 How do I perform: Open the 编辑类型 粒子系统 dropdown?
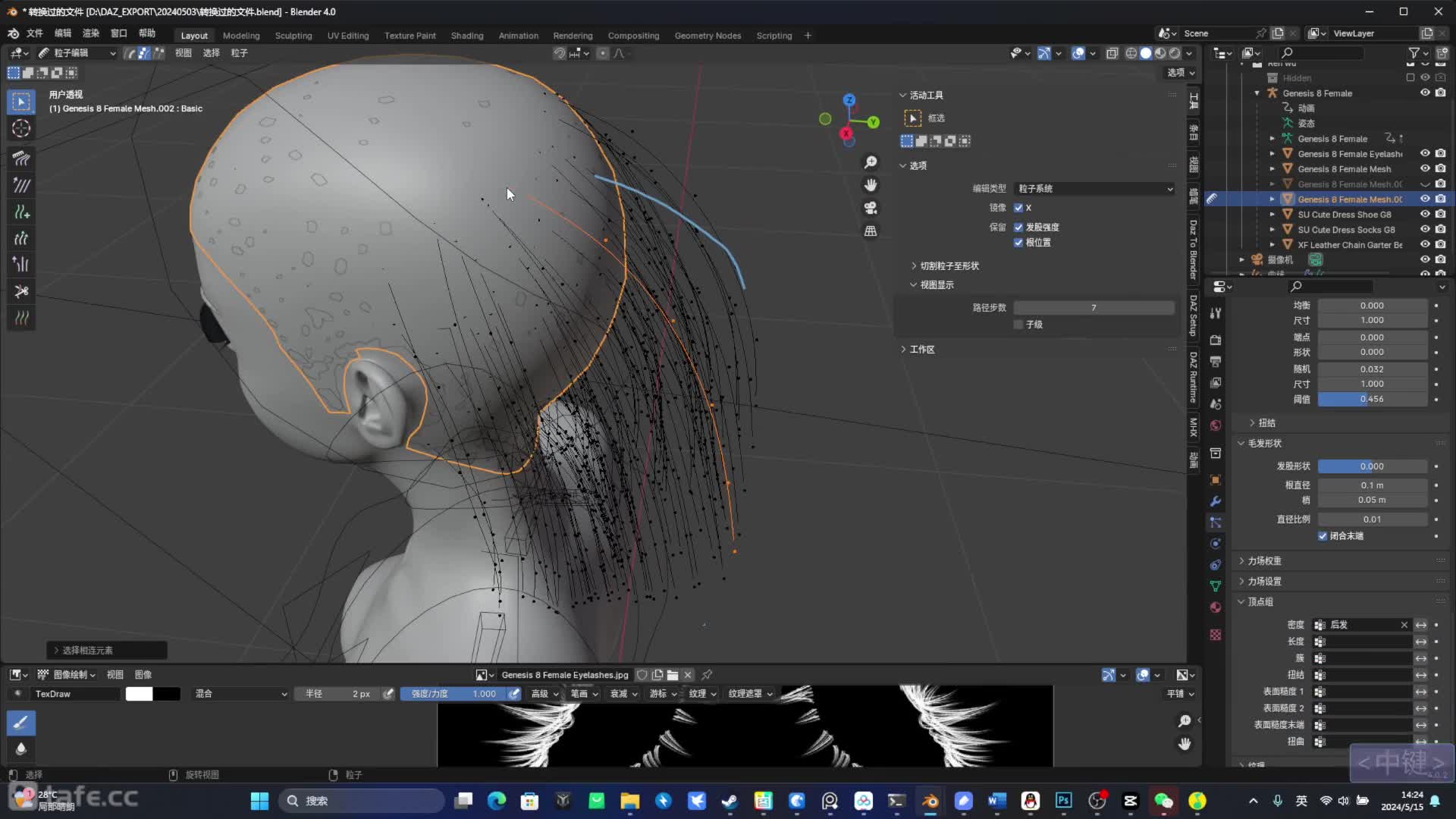(x=1094, y=189)
